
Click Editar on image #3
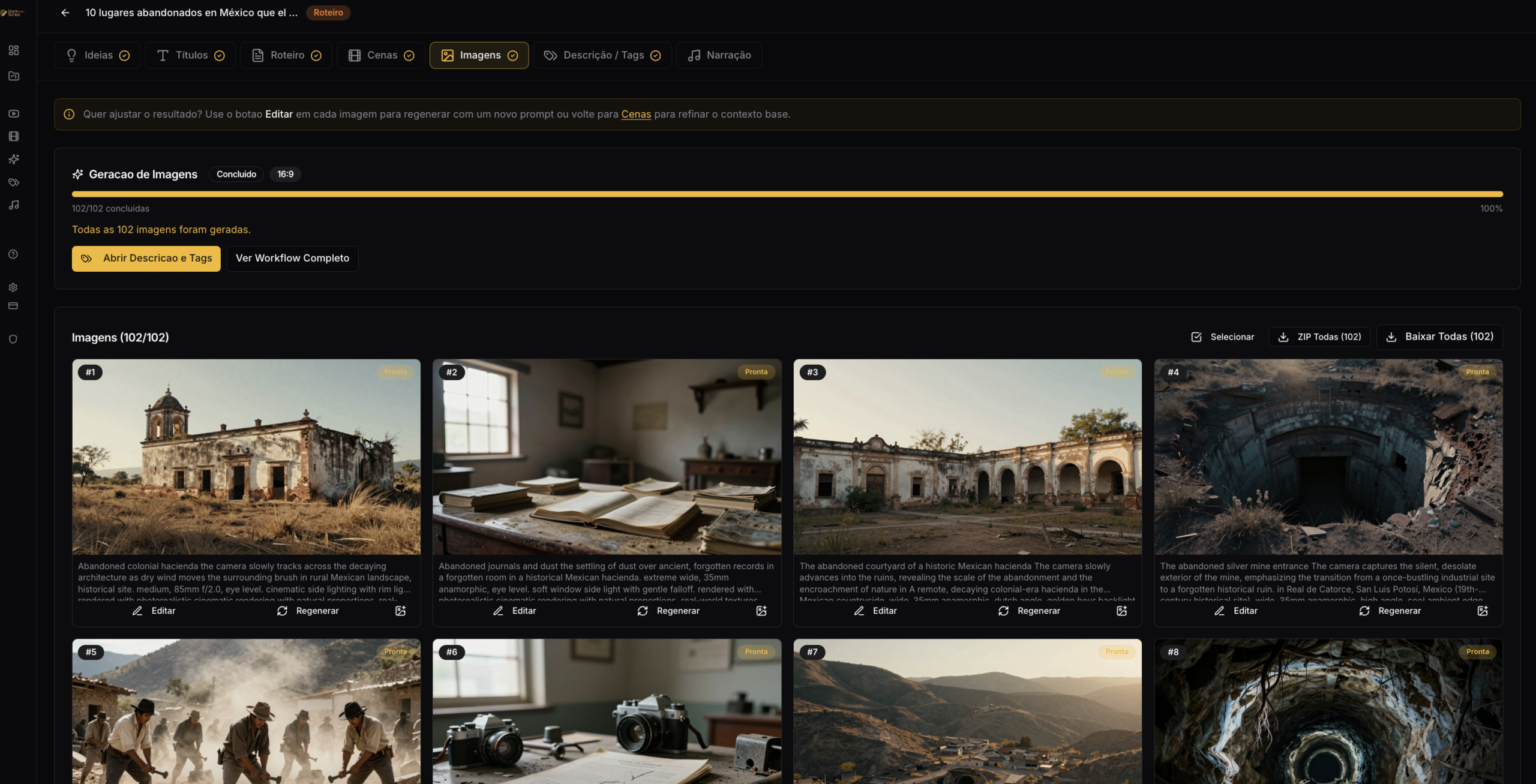coord(875,611)
